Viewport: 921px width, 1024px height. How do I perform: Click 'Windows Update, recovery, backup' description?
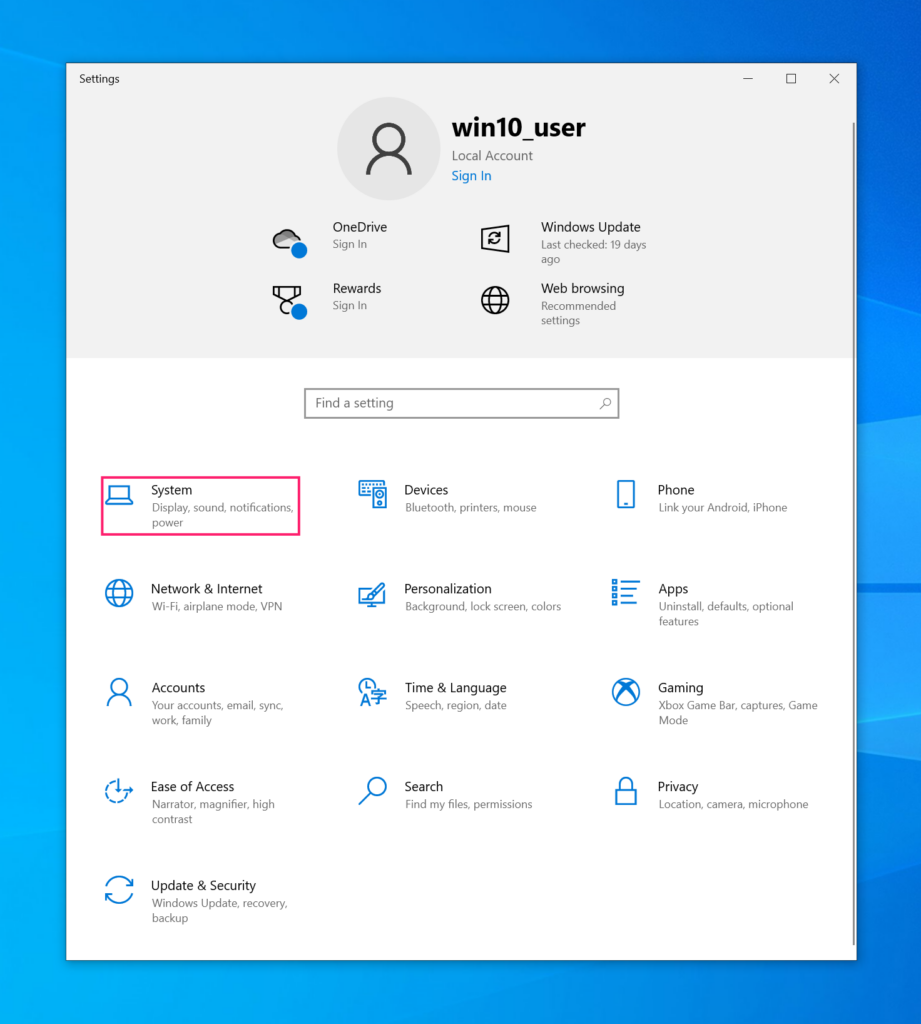point(219,910)
